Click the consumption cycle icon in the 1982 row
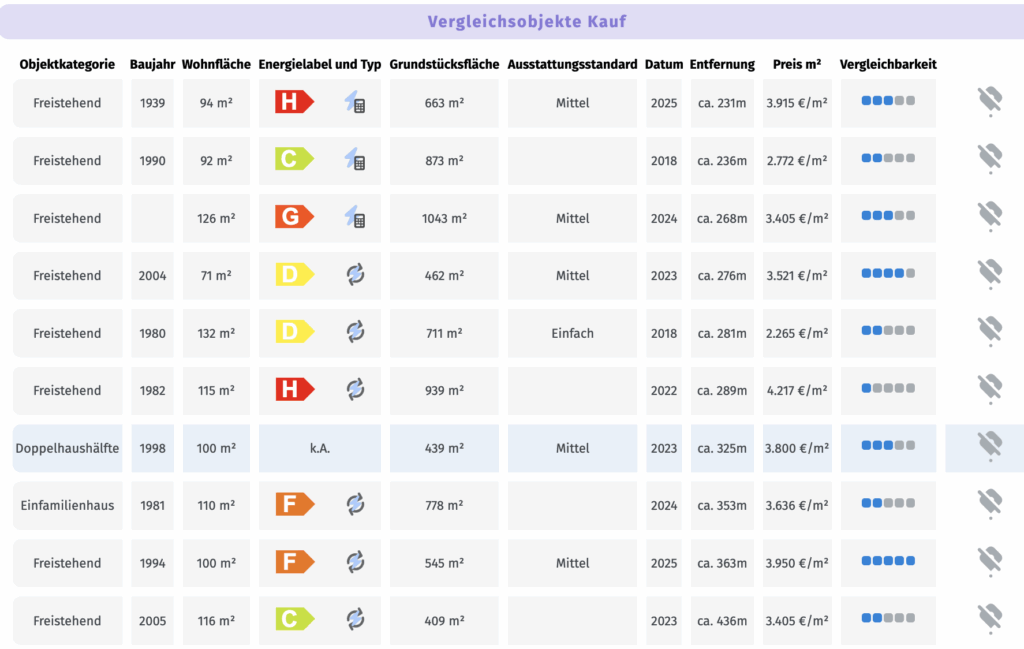Screen dimensions: 1024x649 pos(355,389)
